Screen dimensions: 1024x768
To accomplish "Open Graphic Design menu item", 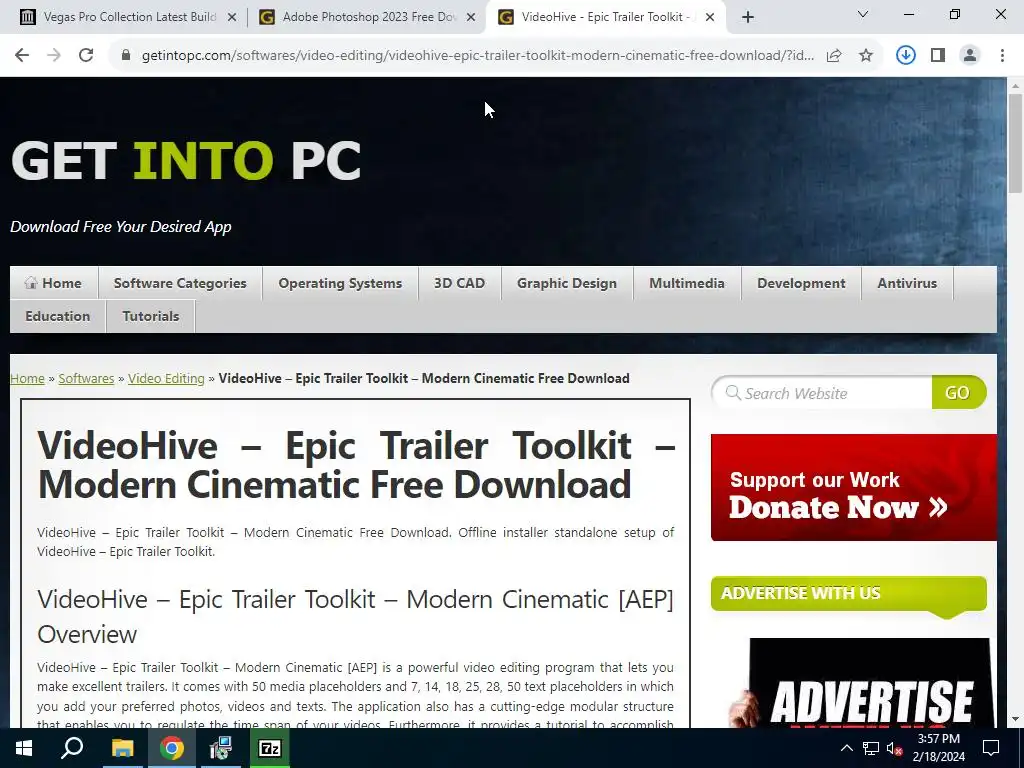I will click(567, 283).
